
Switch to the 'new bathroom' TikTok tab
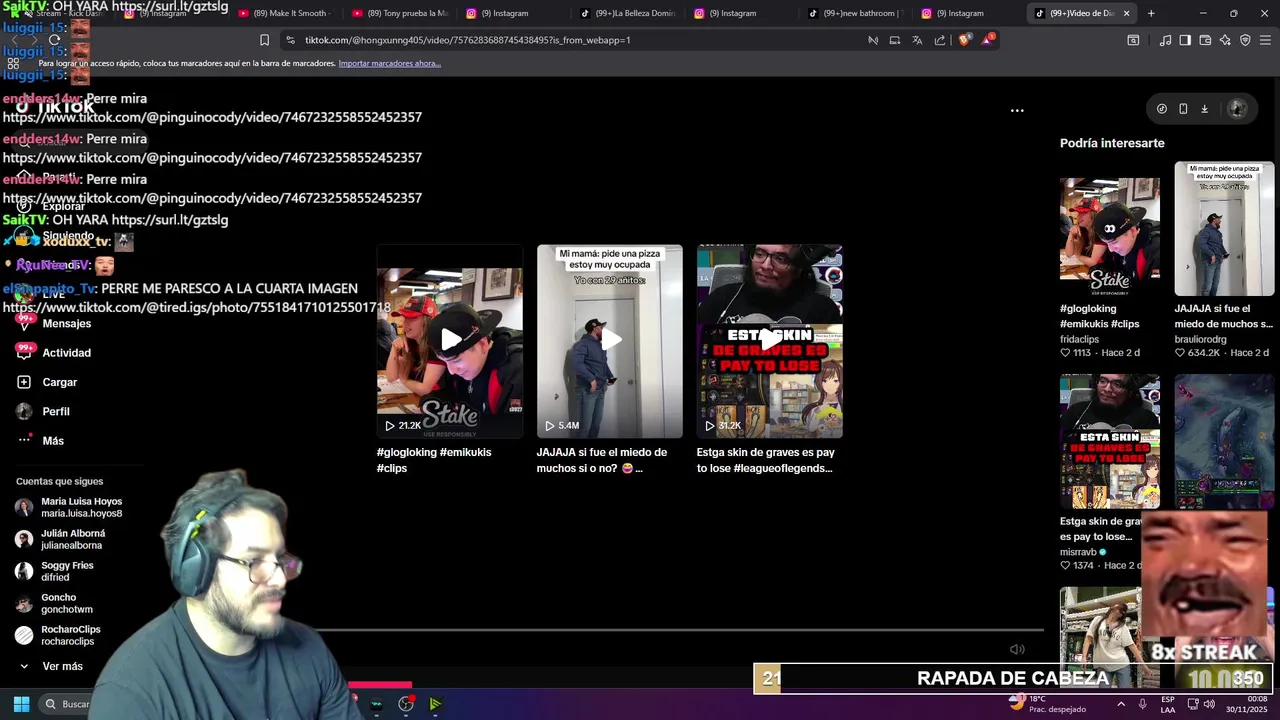point(856,13)
